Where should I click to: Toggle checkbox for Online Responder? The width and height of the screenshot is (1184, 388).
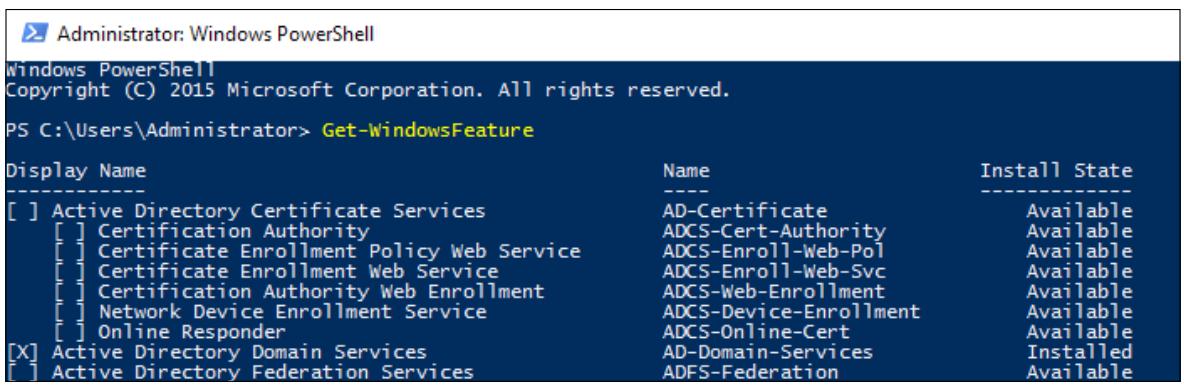69,332
